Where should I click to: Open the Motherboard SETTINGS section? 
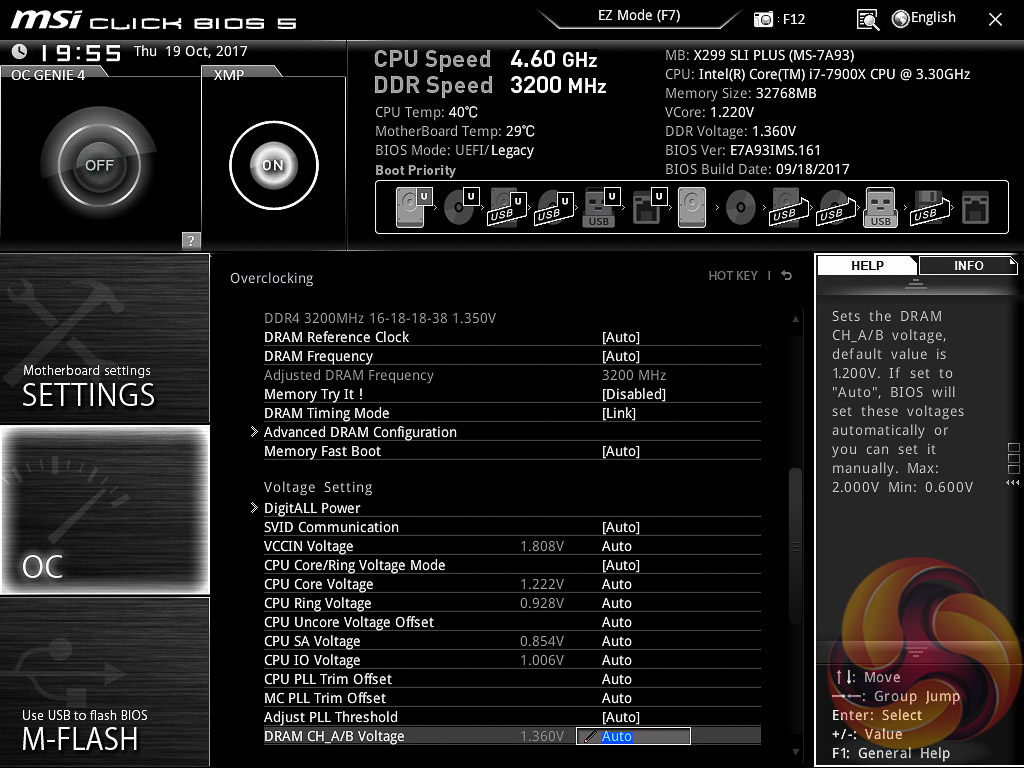coord(105,340)
